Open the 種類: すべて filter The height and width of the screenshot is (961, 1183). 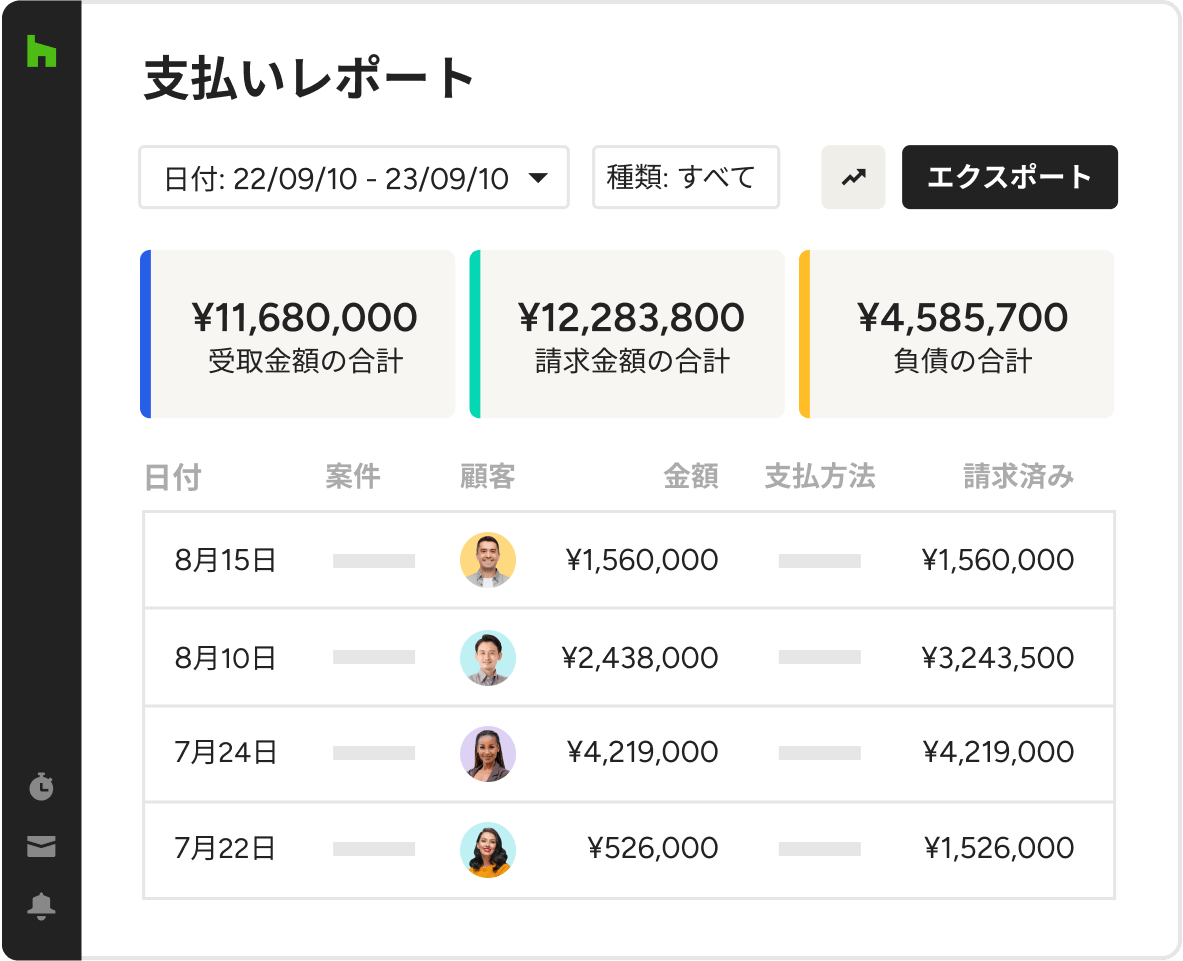point(686,177)
